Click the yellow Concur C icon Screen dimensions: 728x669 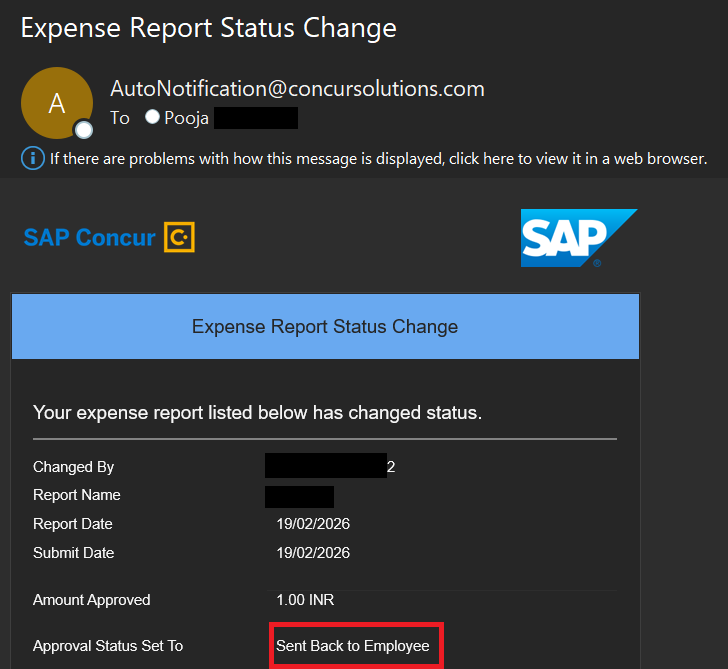click(179, 237)
